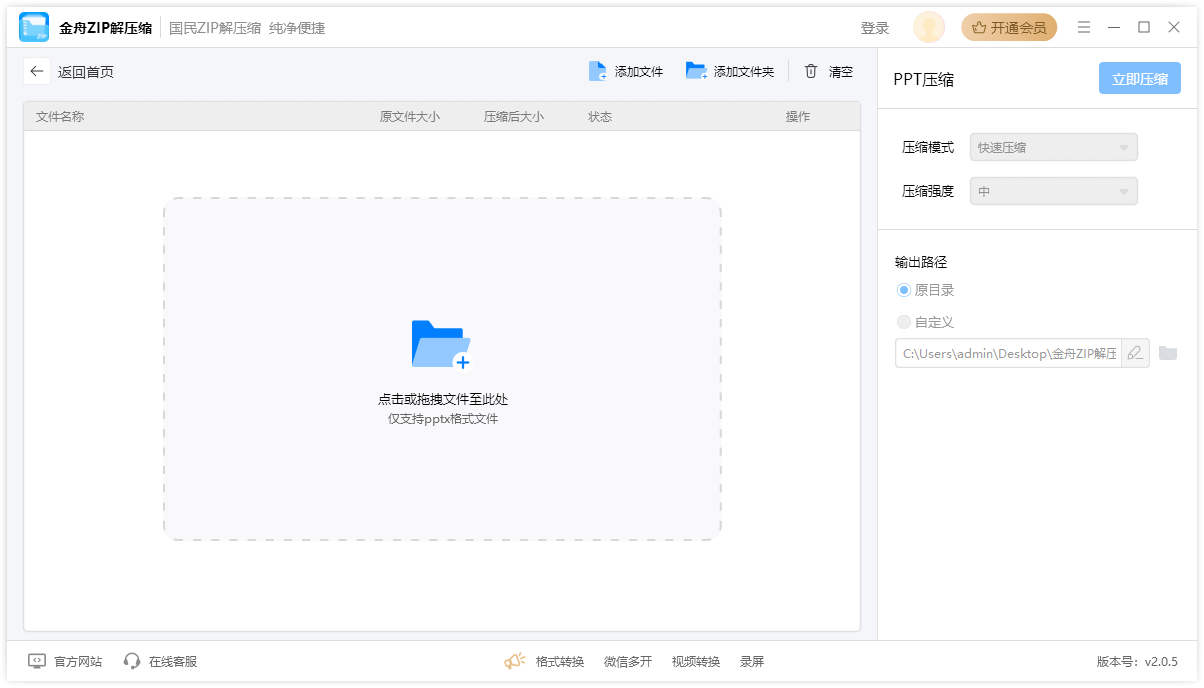1204x688 pixels.
Task: Click the back arrow icon beside 返回首页
Action: coord(37,71)
